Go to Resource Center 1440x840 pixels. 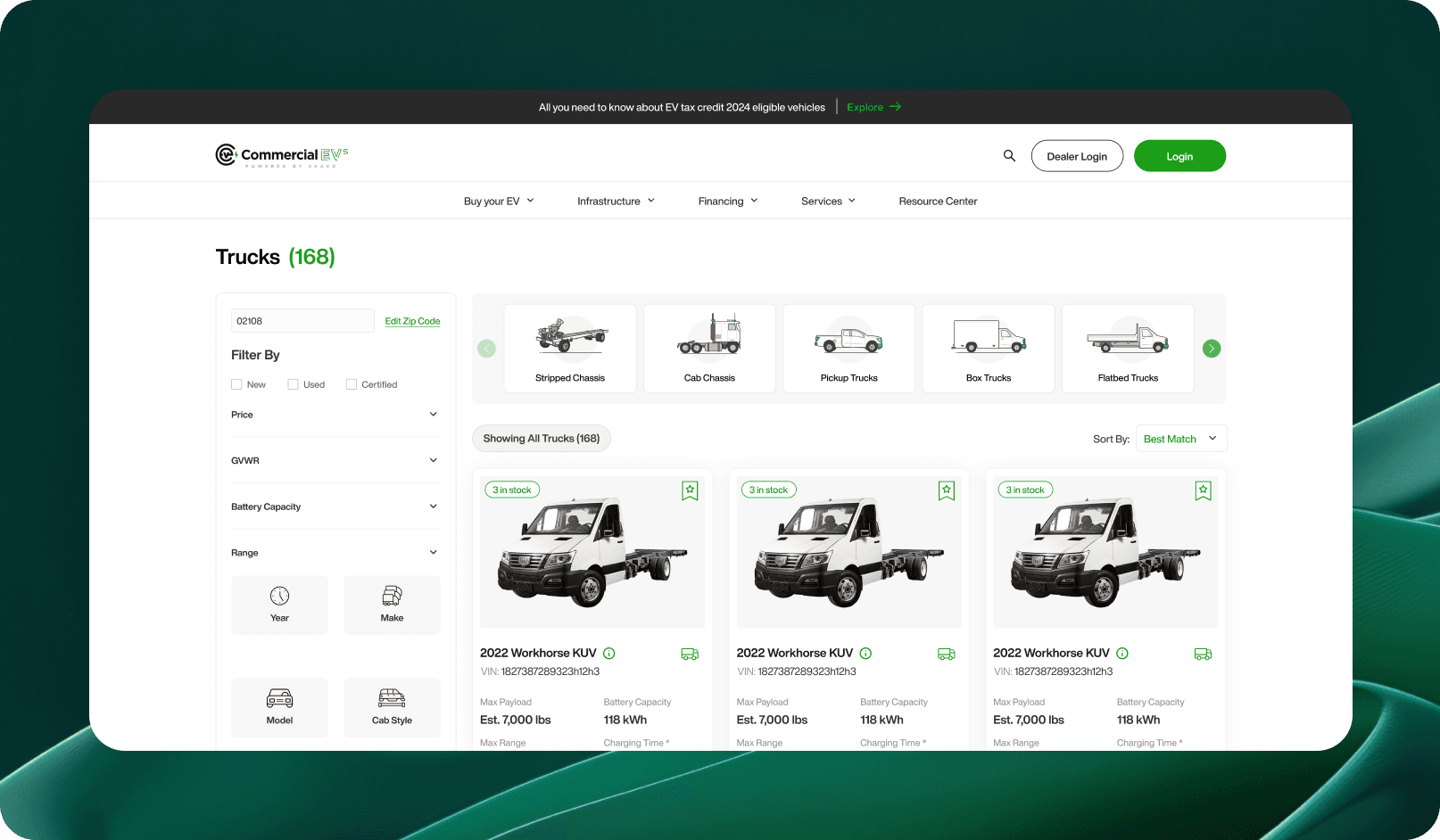(938, 202)
